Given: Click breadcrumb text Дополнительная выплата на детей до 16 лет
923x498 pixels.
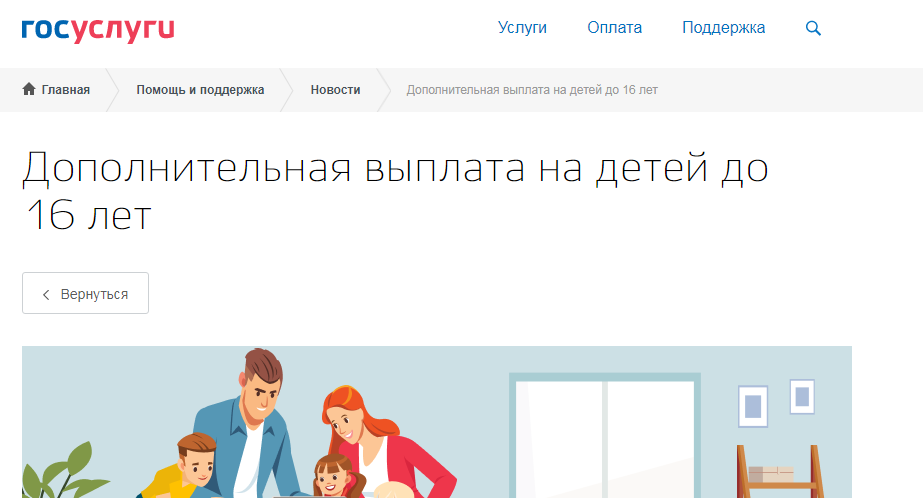Looking at the screenshot, I should pyautogui.click(x=532, y=89).
